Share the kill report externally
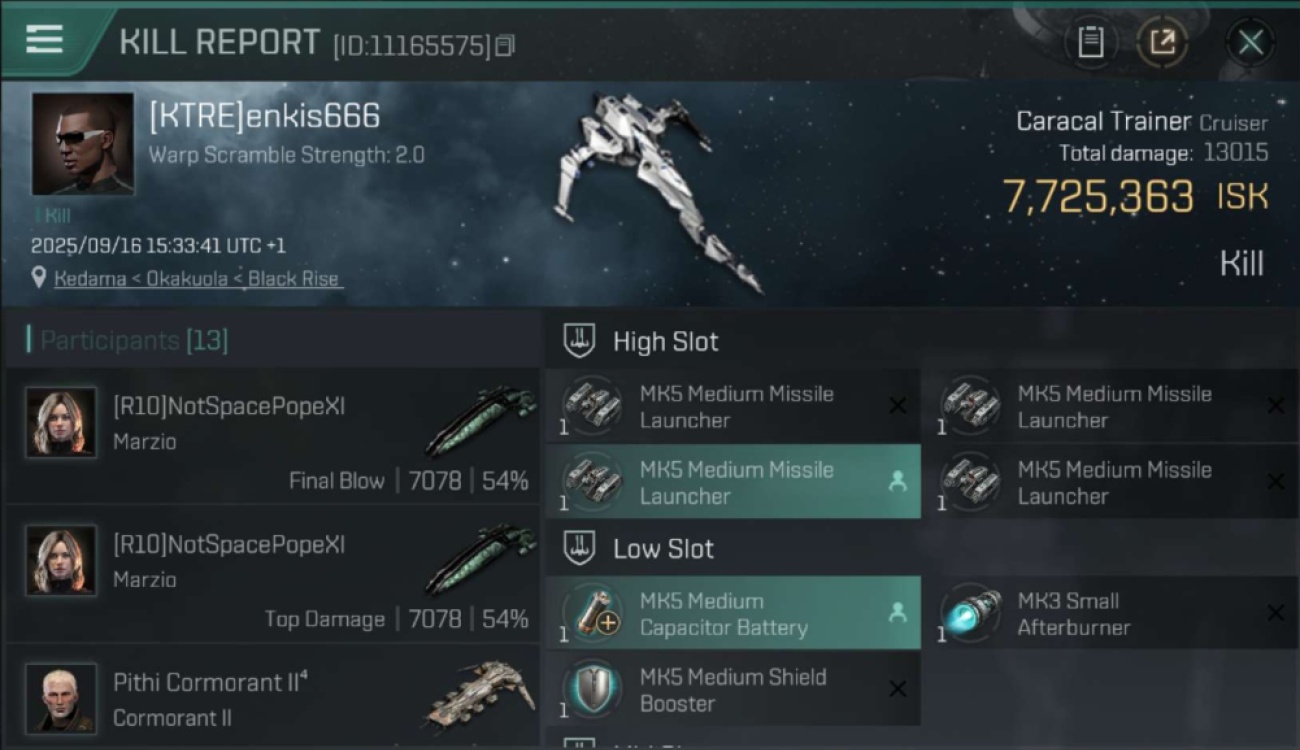The height and width of the screenshot is (750, 1300). click(1162, 42)
